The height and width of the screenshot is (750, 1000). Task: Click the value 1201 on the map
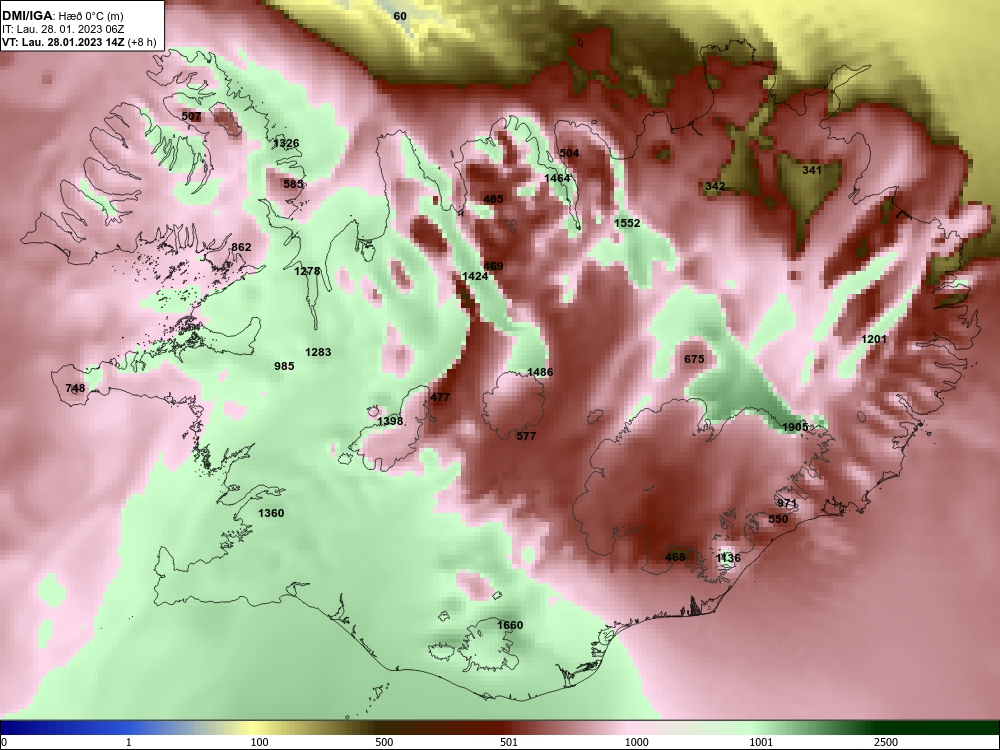pos(874,339)
